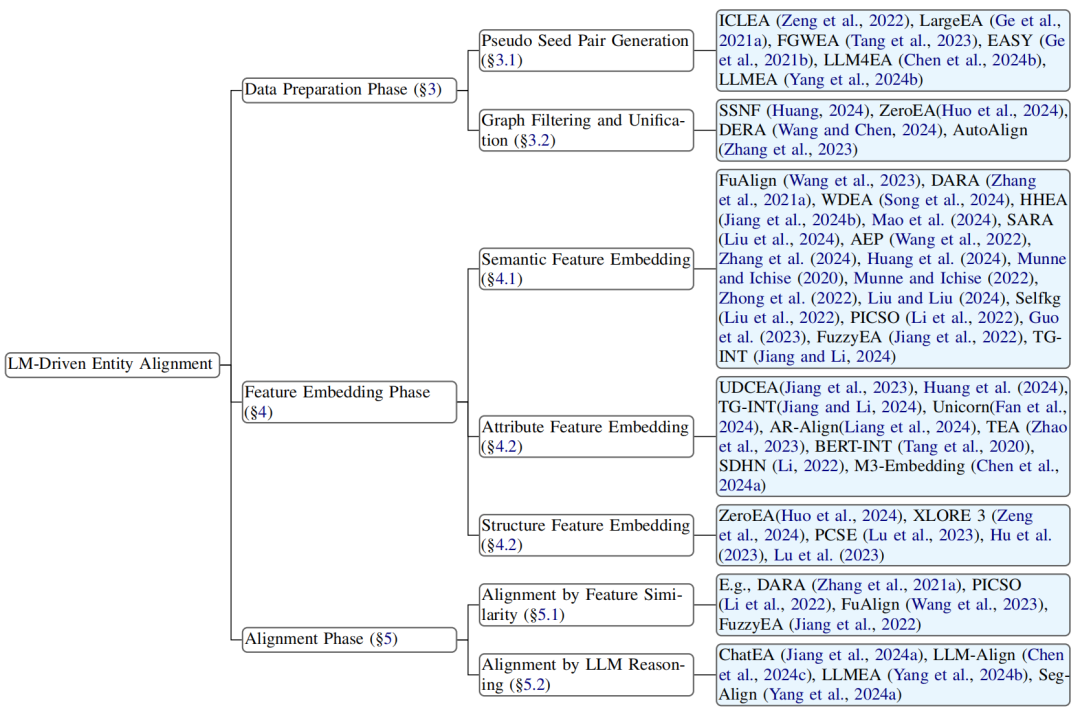Open citation Jiang et al., 2024a for ChatEA
Image resolution: width=1080 pixels, height=708 pixels.
pyautogui.click(x=853, y=655)
